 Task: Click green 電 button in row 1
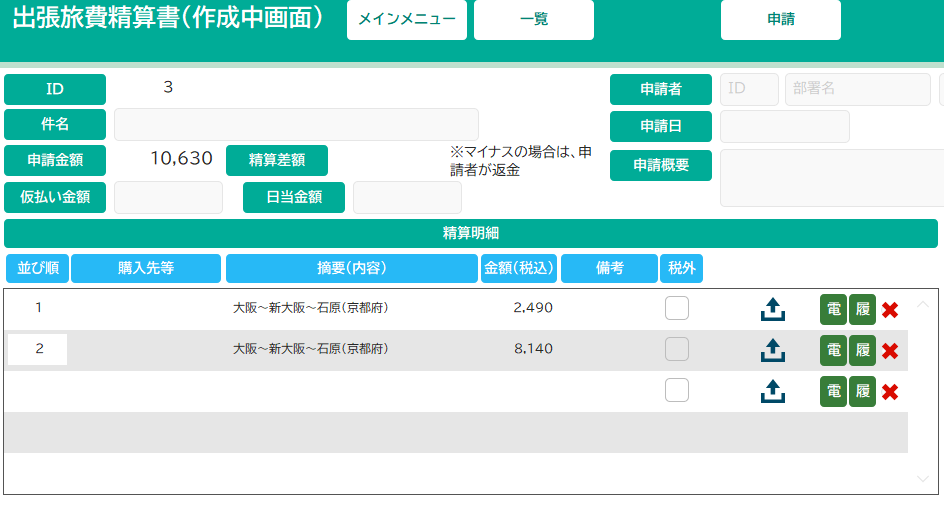tap(833, 310)
